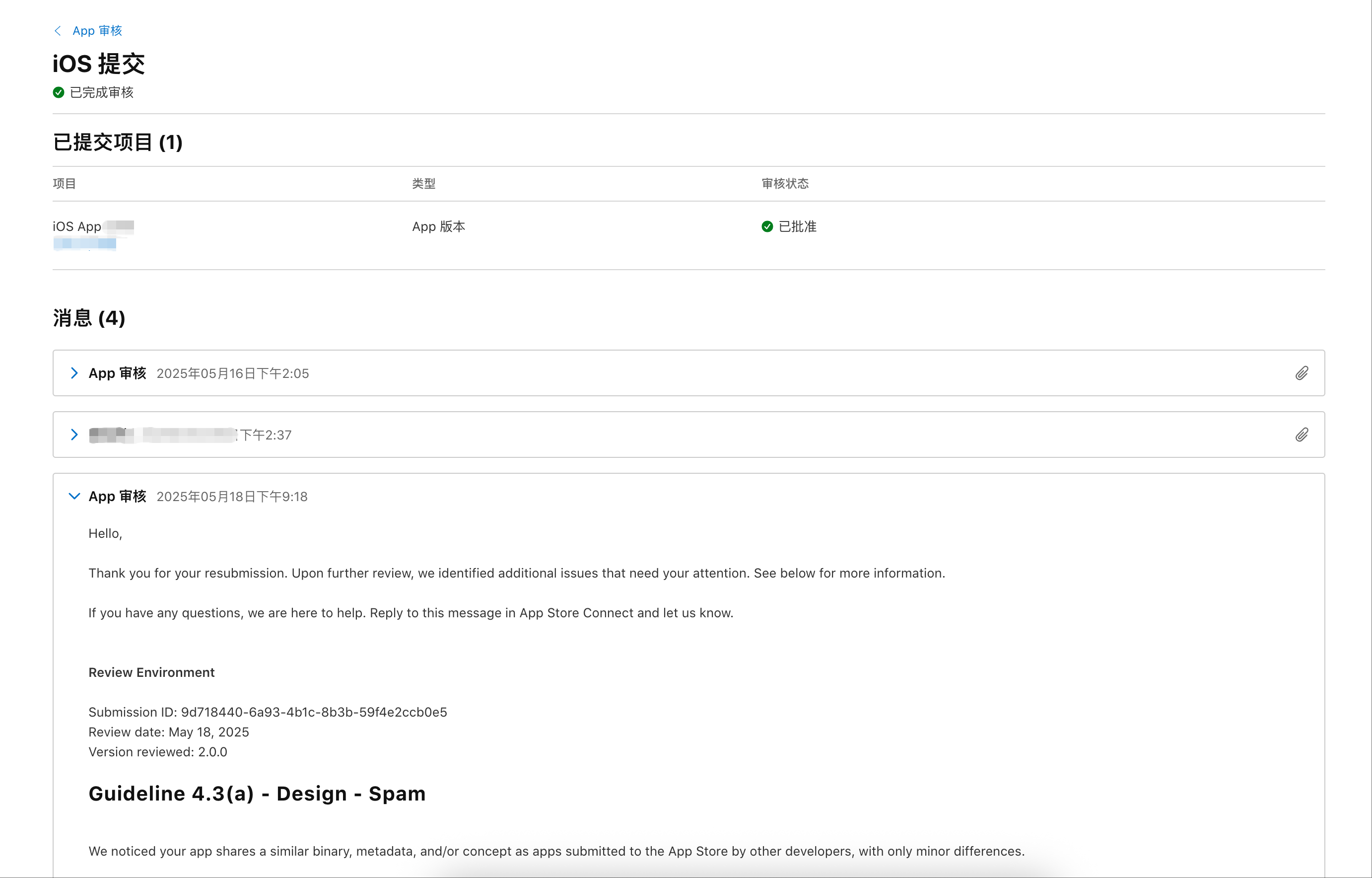1372x878 pixels.
Task: Click the Submission ID text line
Action: (267, 712)
